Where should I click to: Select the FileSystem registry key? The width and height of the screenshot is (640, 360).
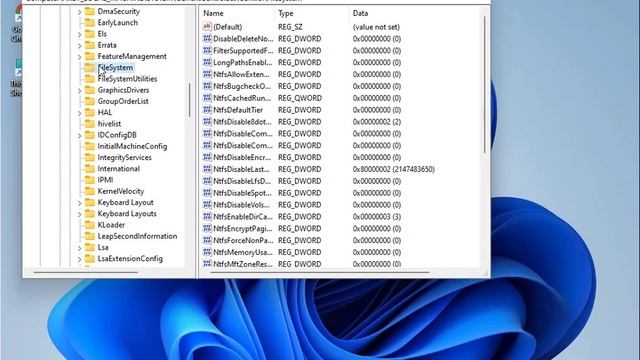(x=115, y=68)
